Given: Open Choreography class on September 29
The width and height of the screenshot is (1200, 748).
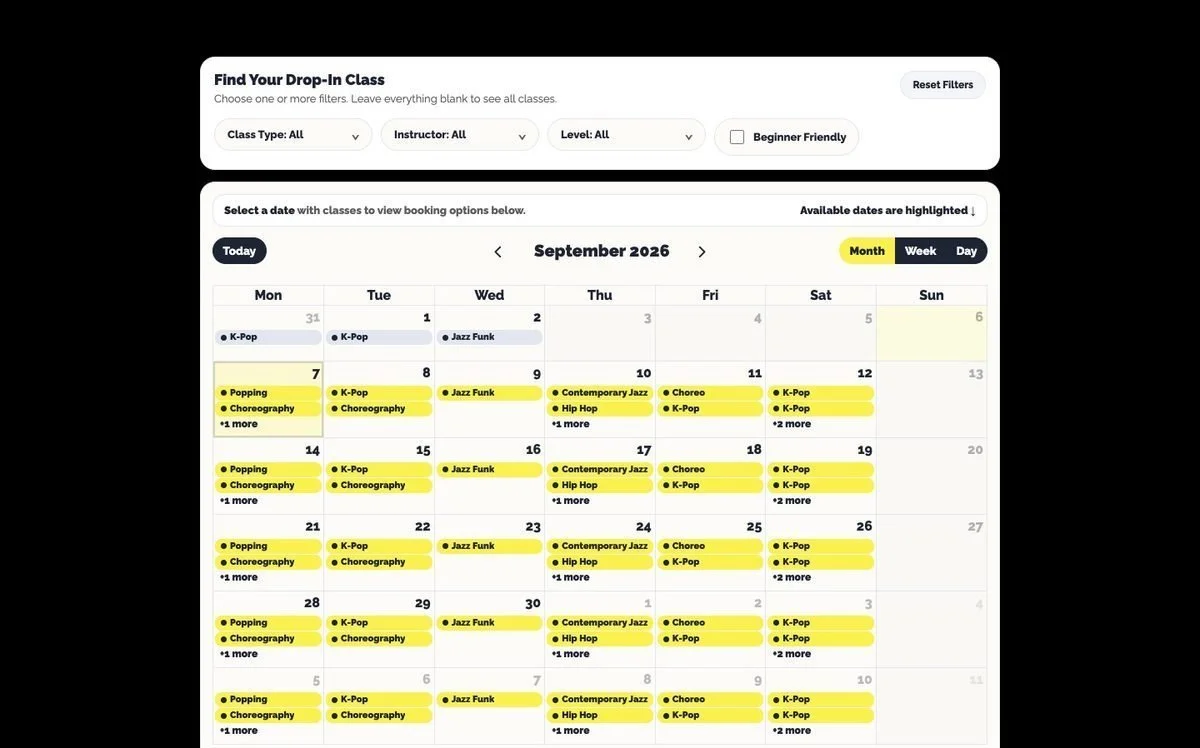Looking at the screenshot, I should 379,638.
